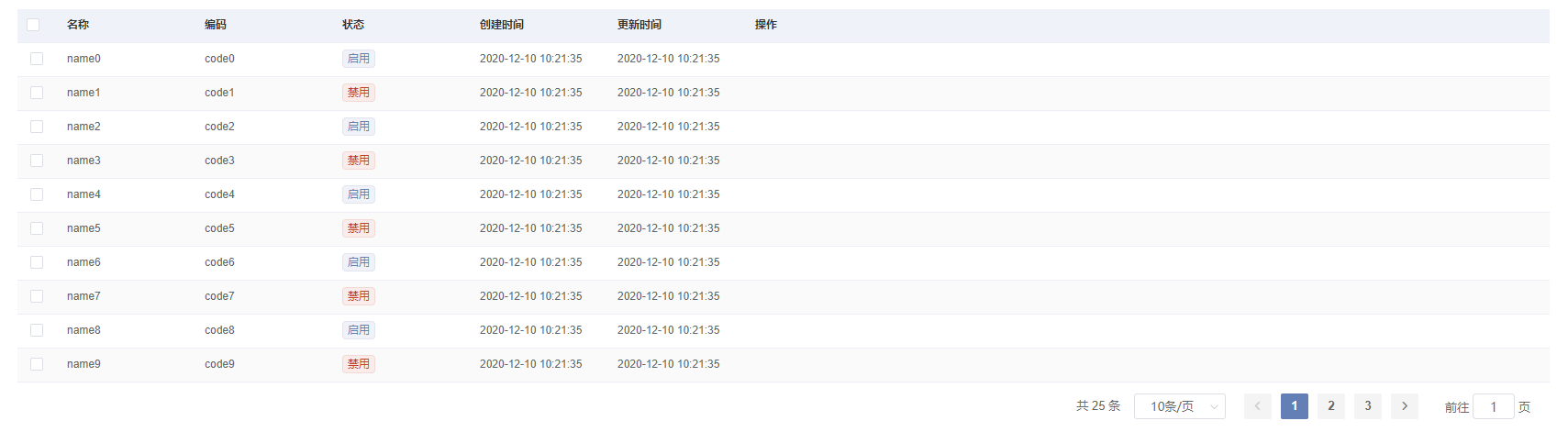Click the code4 cell
Screen dimensions: 1568x432
219,194
